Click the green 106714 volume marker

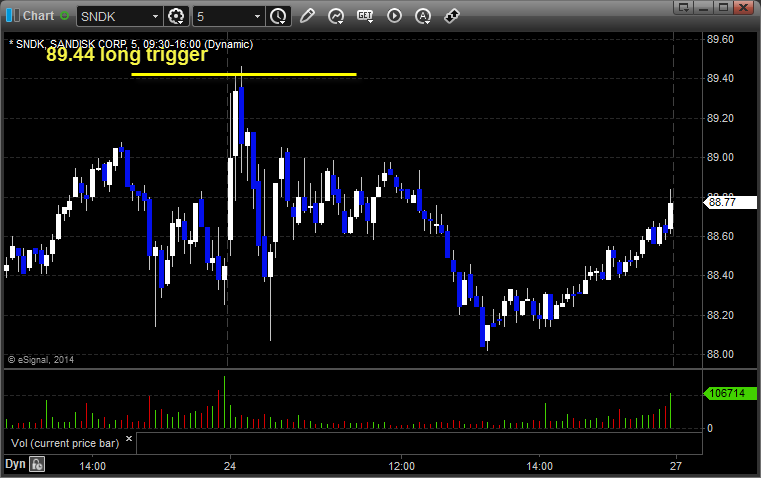(730, 393)
